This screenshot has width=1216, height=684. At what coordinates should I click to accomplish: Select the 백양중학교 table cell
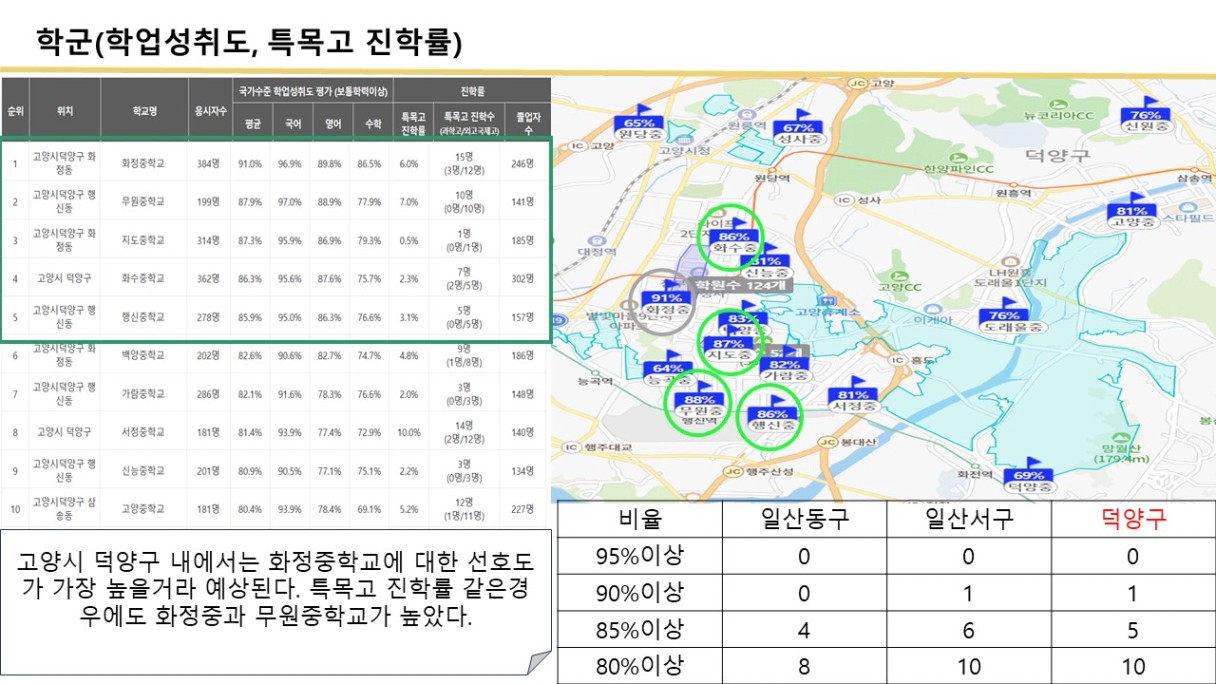pos(144,355)
